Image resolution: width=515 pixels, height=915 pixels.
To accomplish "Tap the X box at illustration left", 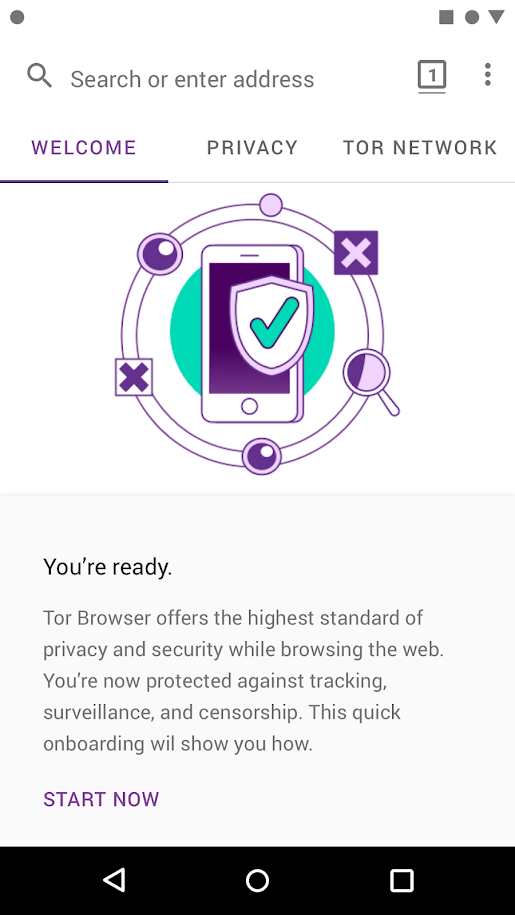I will pos(134,378).
